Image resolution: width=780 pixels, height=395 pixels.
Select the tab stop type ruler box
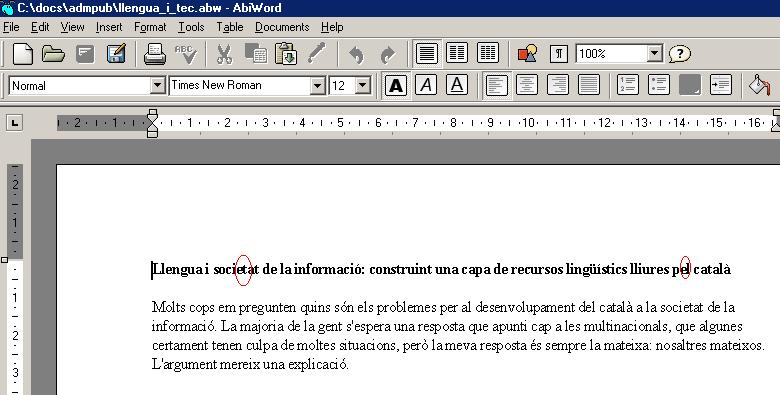14,123
